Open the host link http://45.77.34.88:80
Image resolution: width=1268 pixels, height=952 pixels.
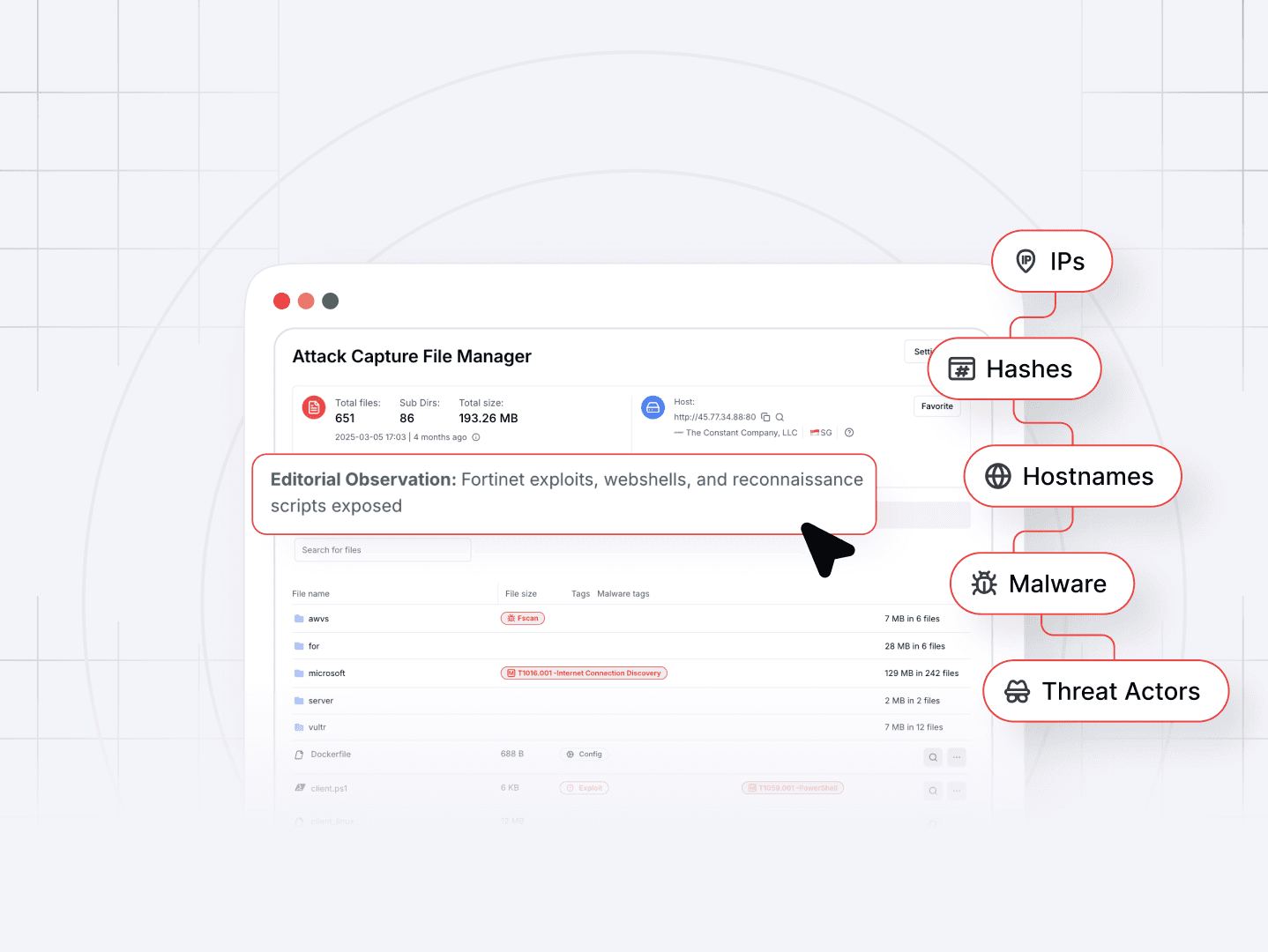[x=715, y=417]
